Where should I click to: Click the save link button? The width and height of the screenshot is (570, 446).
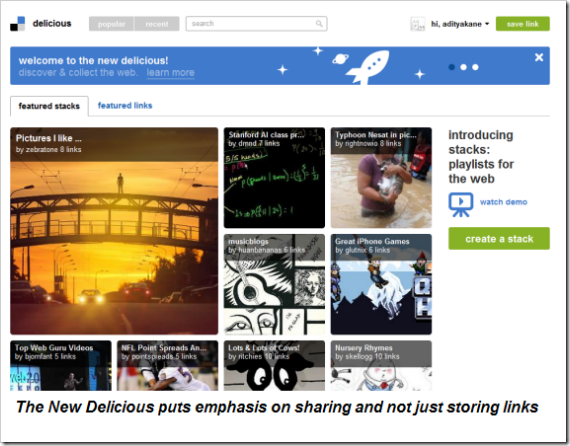point(522,24)
